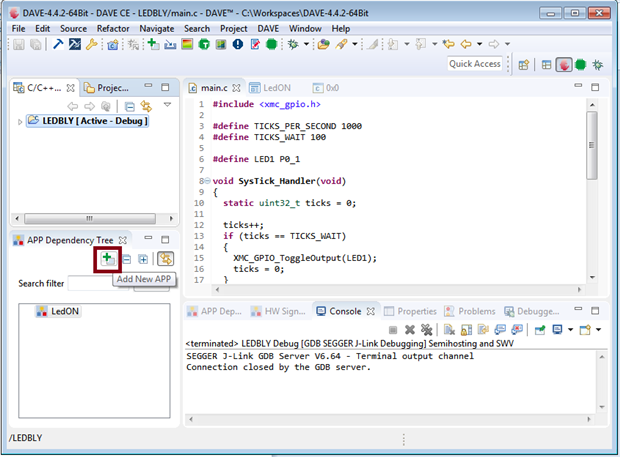Open the DAVE menu

[x=268, y=28]
